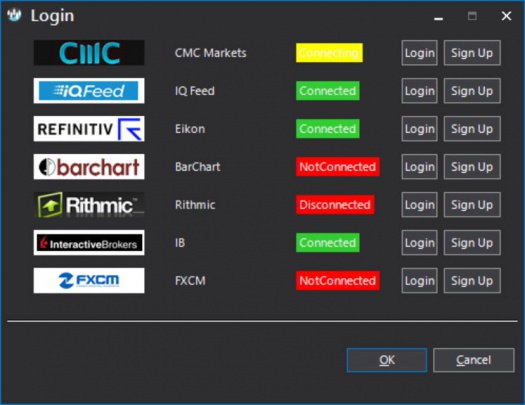
Task: Sign up for FXCM
Action: (x=472, y=281)
